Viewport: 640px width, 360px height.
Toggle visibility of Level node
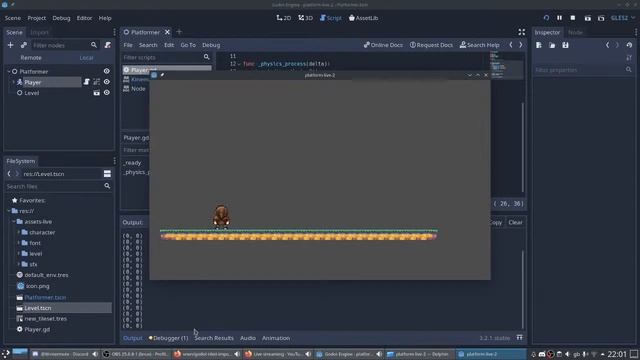(107, 93)
